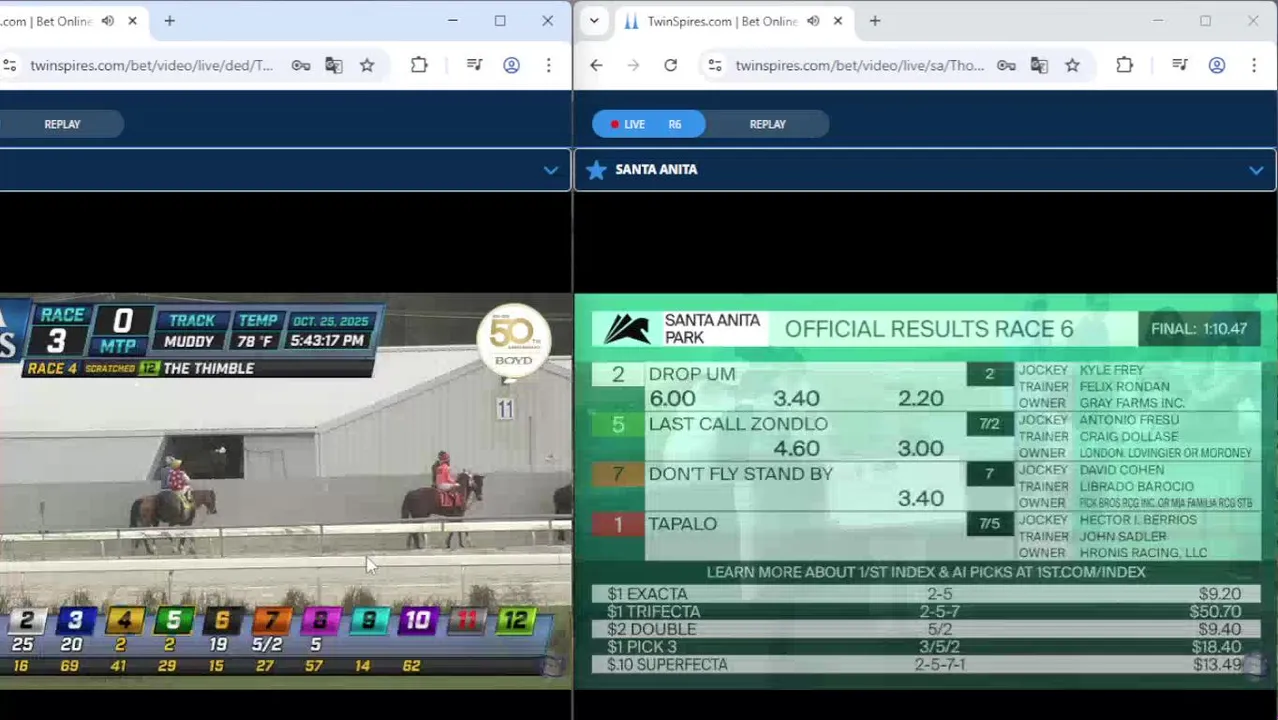Bookmark the page in right window

tap(1072, 66)
